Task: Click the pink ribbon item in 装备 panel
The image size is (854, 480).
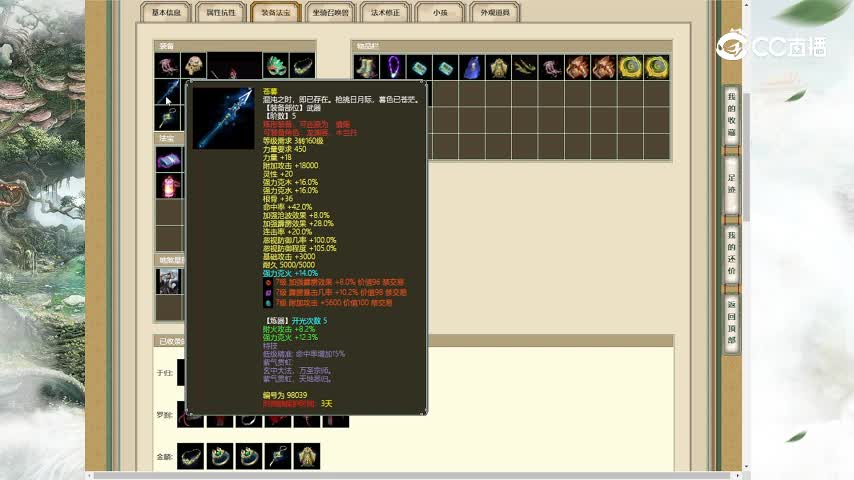Action: pos(167,66)
